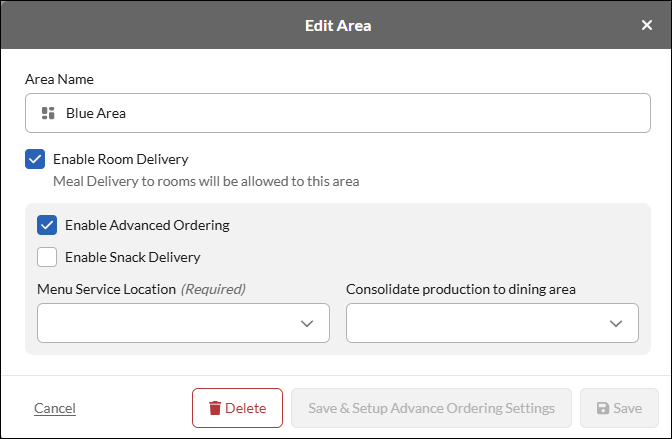Open Consolidate production to dining area dropdown
The height and width of the screenshot is (439, 672).
tap(492, 323)
